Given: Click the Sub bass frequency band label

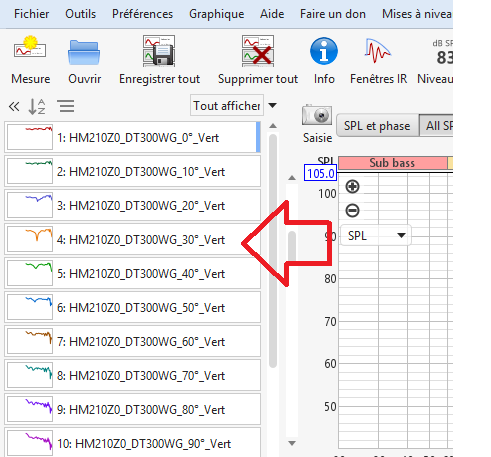Looking at the screenshot, I should pyautogui.click(x=392, y=163).
